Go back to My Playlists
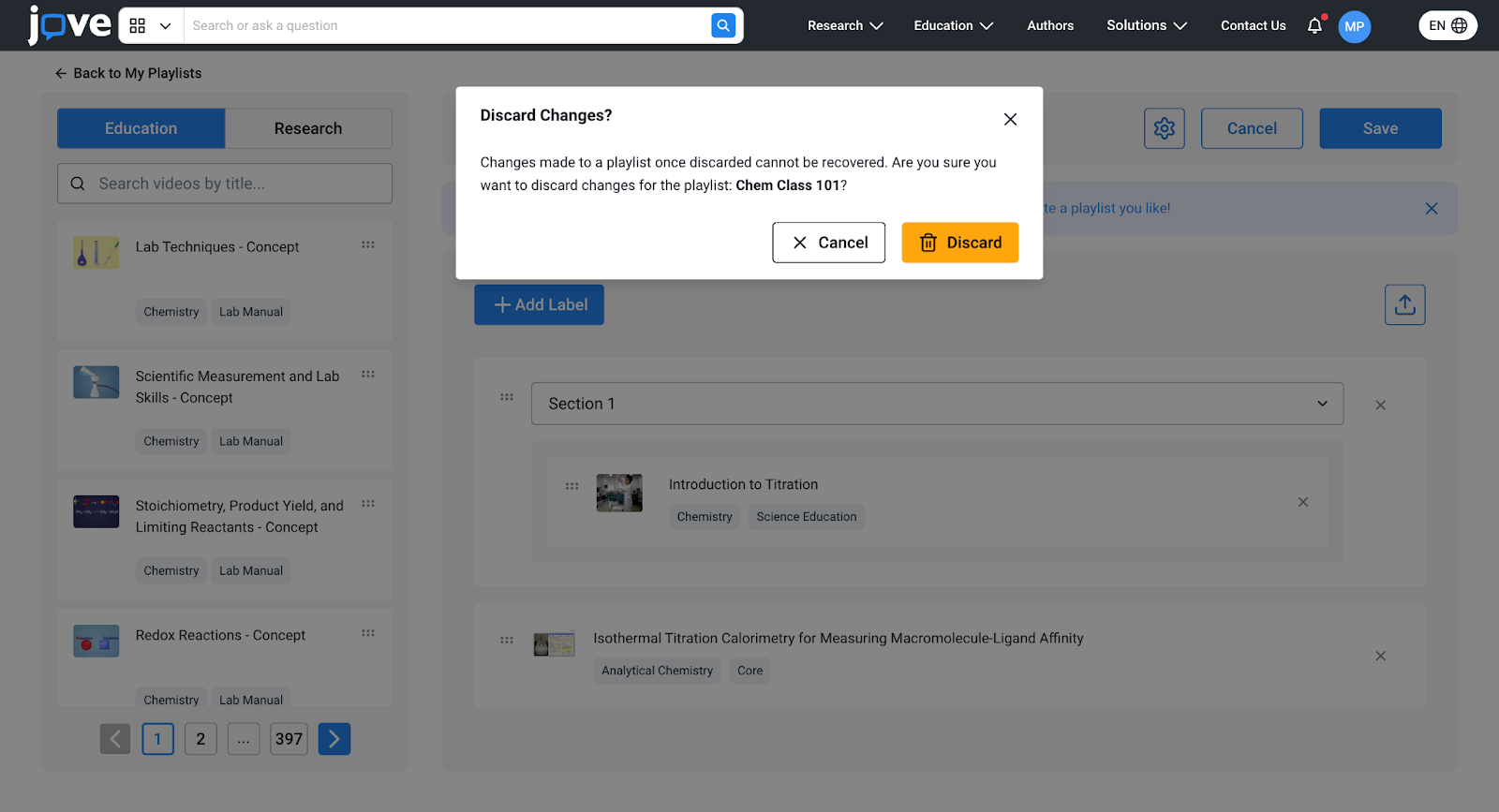Image resolution: width=1499 pixels, height=812 pixels. click(x=128, y=73)
